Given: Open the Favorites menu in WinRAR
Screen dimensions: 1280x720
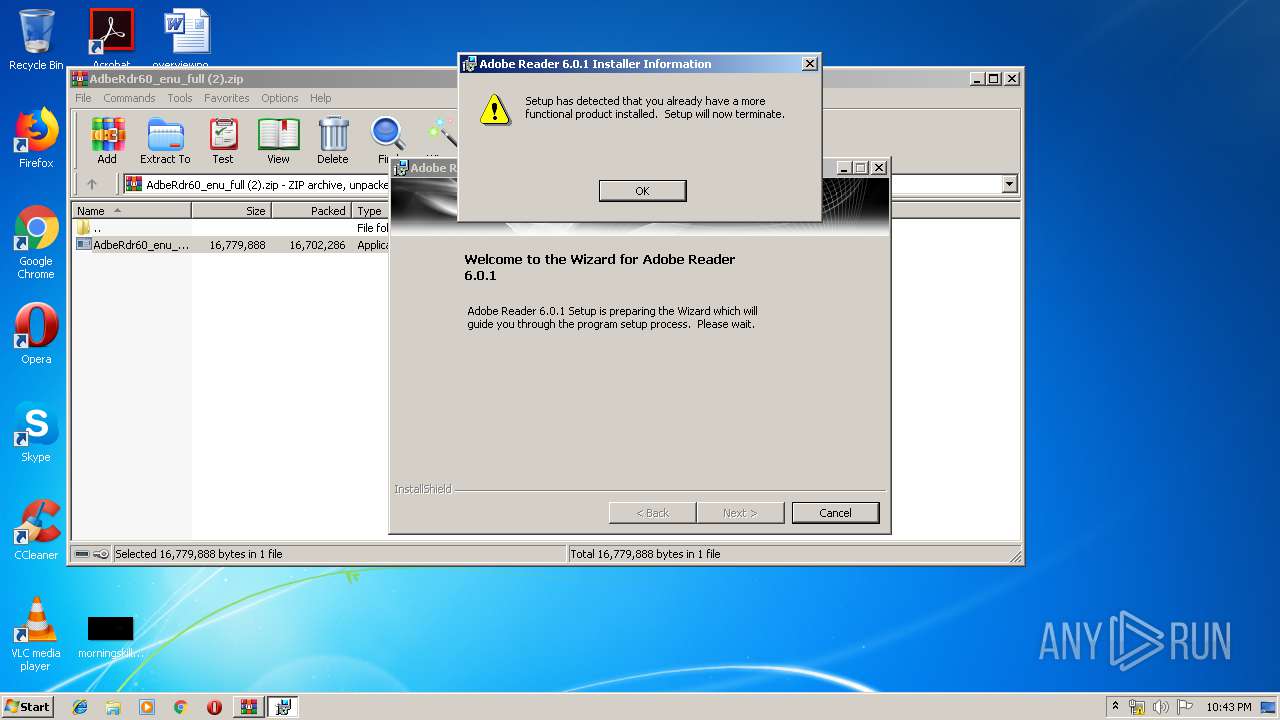Looking at the screenshot, I should click(227, 98).
